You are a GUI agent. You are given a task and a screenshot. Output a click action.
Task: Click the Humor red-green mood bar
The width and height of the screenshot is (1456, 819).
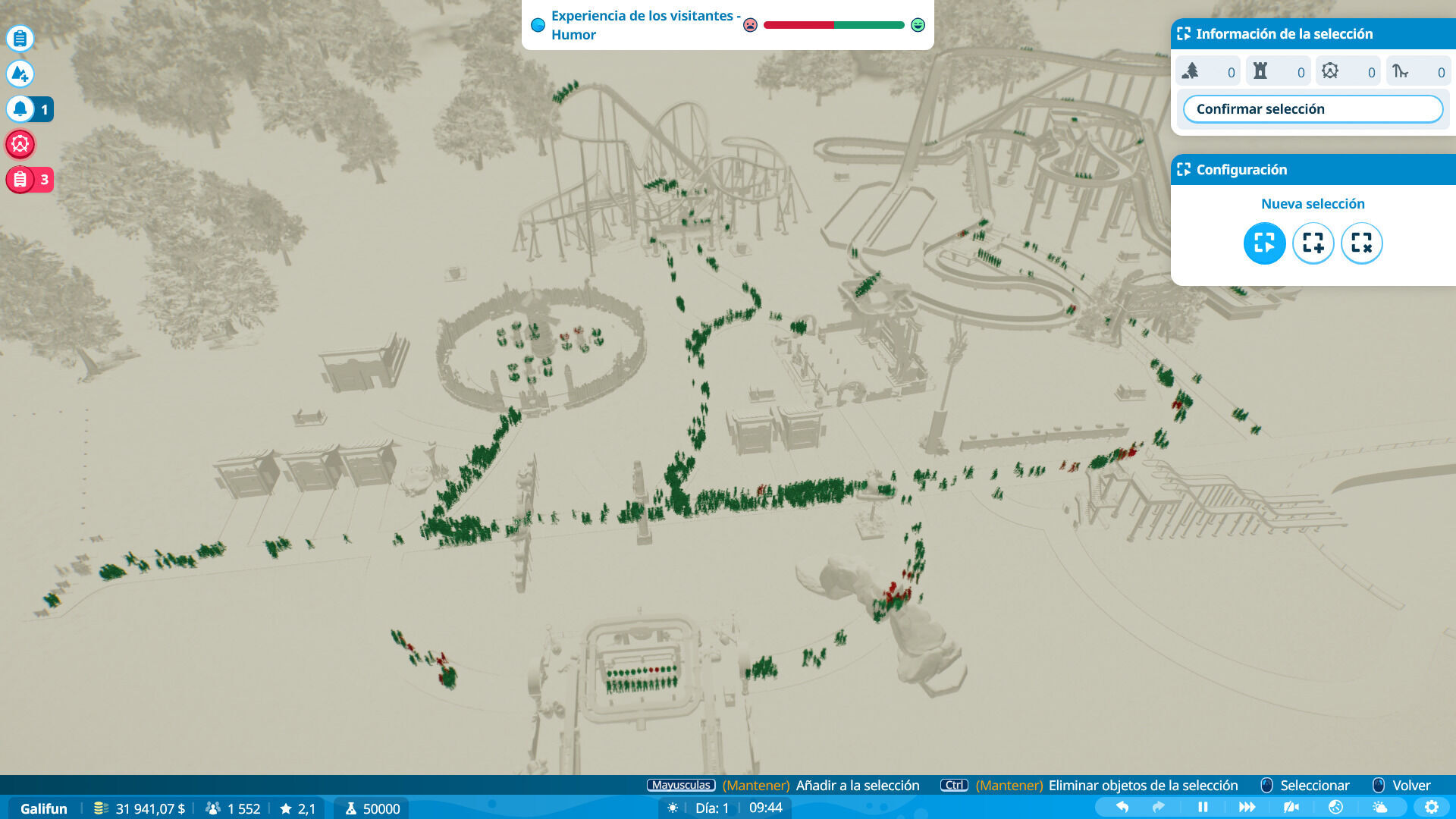[x=833, y=25]
